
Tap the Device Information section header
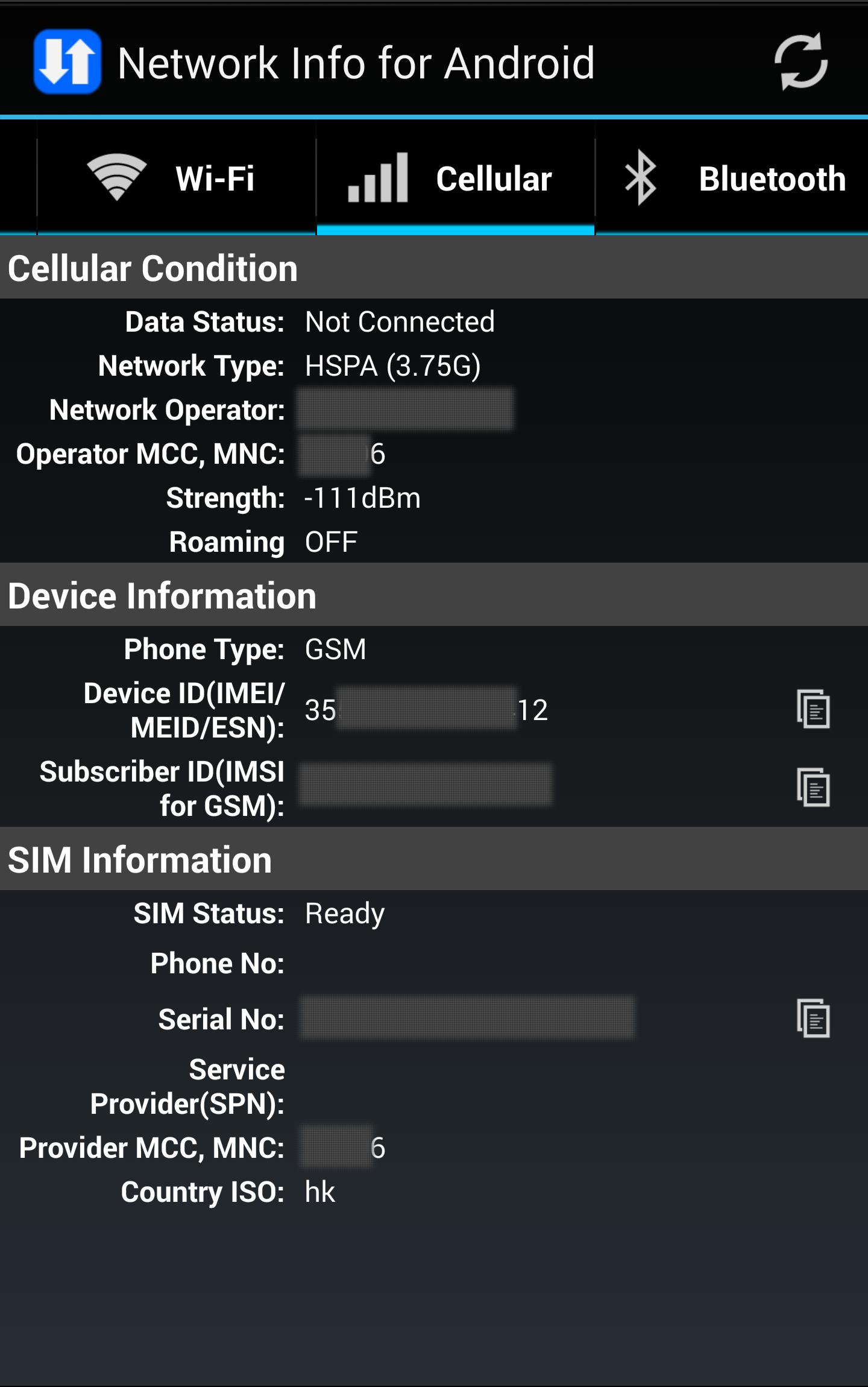tap(162, 596)
